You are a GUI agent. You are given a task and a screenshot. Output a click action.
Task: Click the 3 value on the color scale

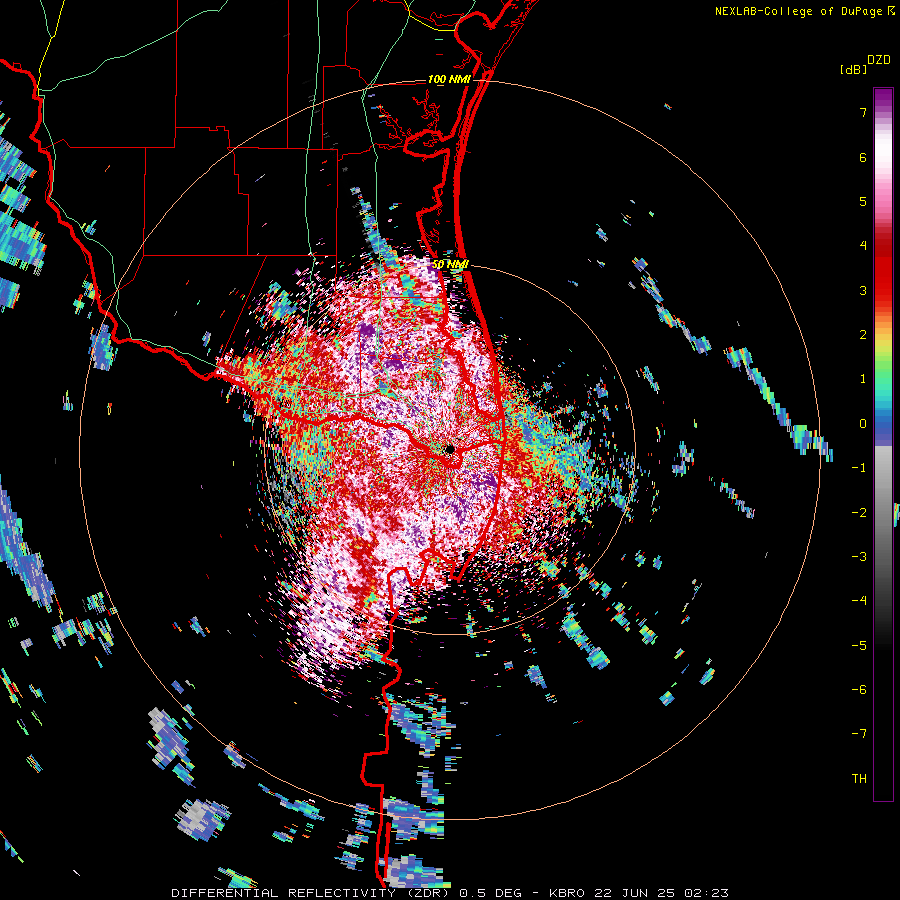863,290
